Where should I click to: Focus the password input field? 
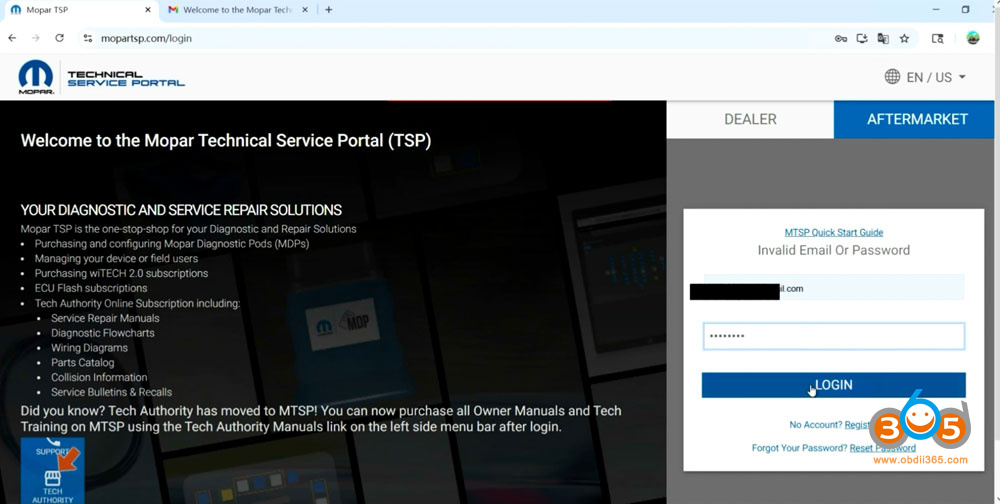pos(833,336)
